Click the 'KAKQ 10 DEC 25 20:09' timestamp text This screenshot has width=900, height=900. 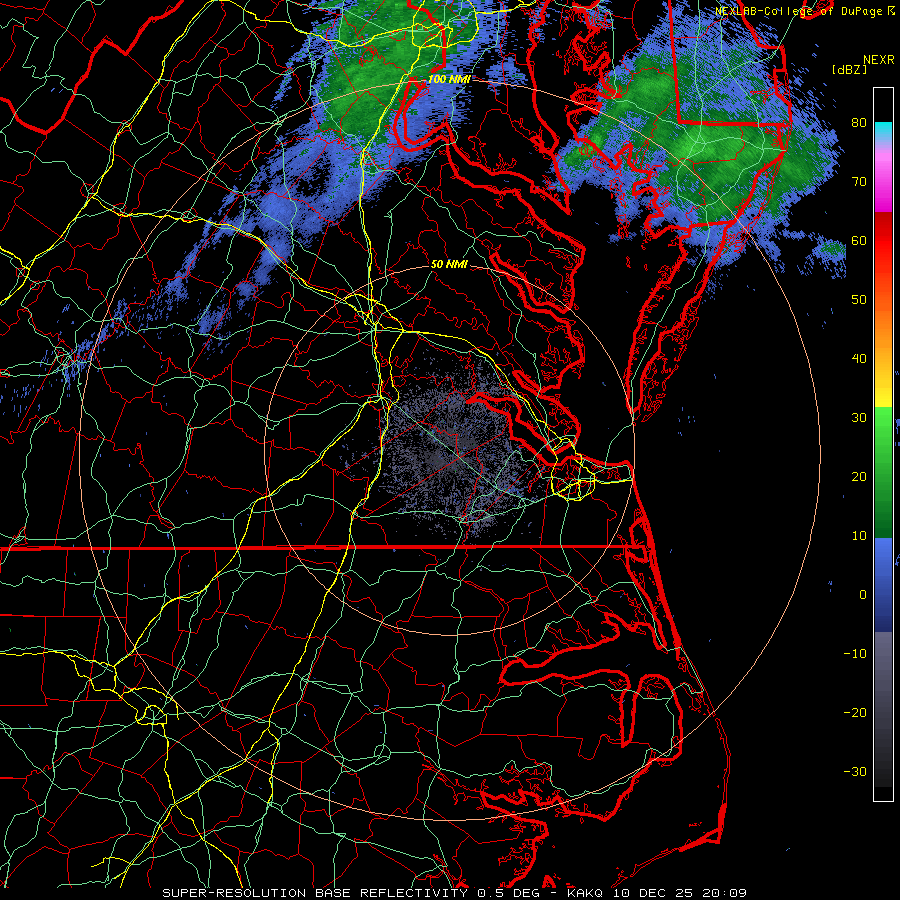[x=657, y=893]
